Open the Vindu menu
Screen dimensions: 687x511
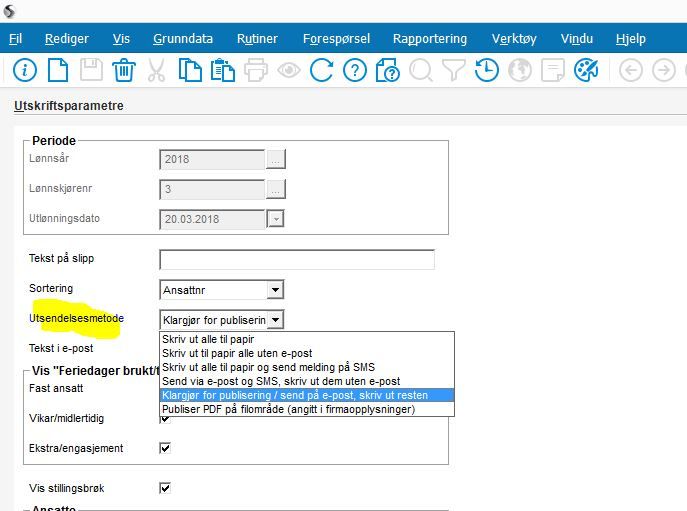click(577, 39)
